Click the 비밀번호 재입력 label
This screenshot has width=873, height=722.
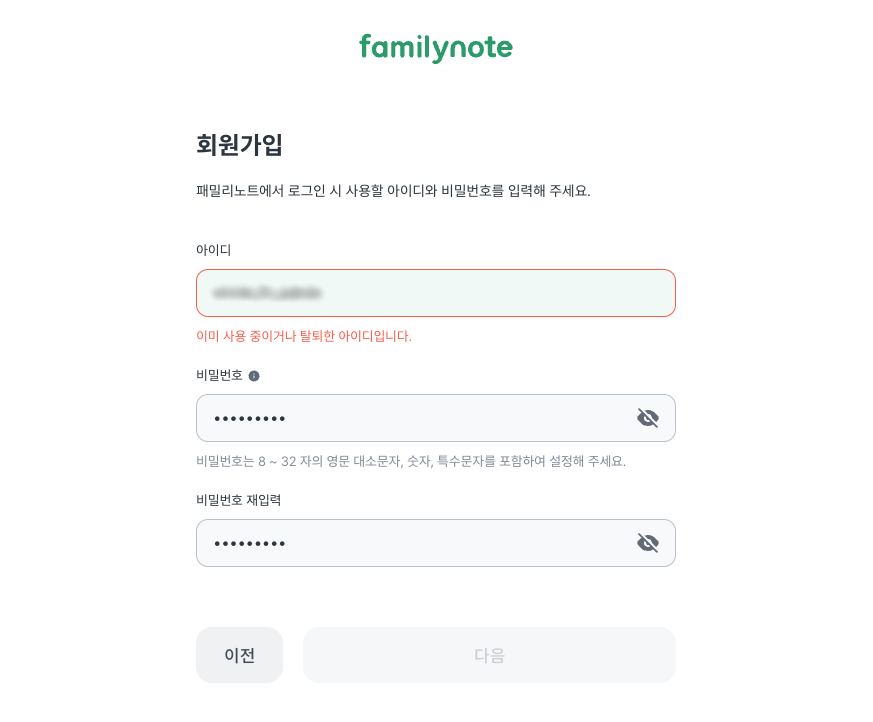click(238, 500)
